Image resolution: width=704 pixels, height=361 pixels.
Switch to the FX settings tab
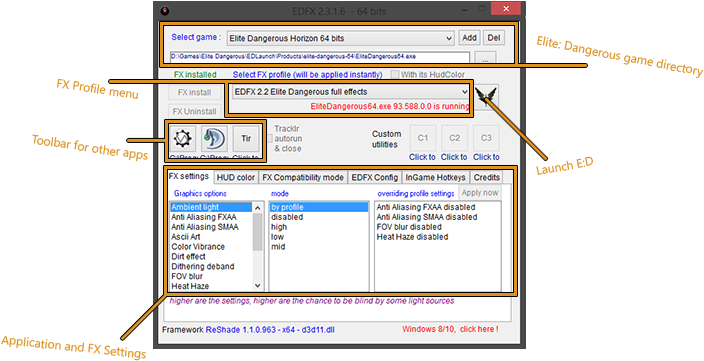(x=189, y=176)
